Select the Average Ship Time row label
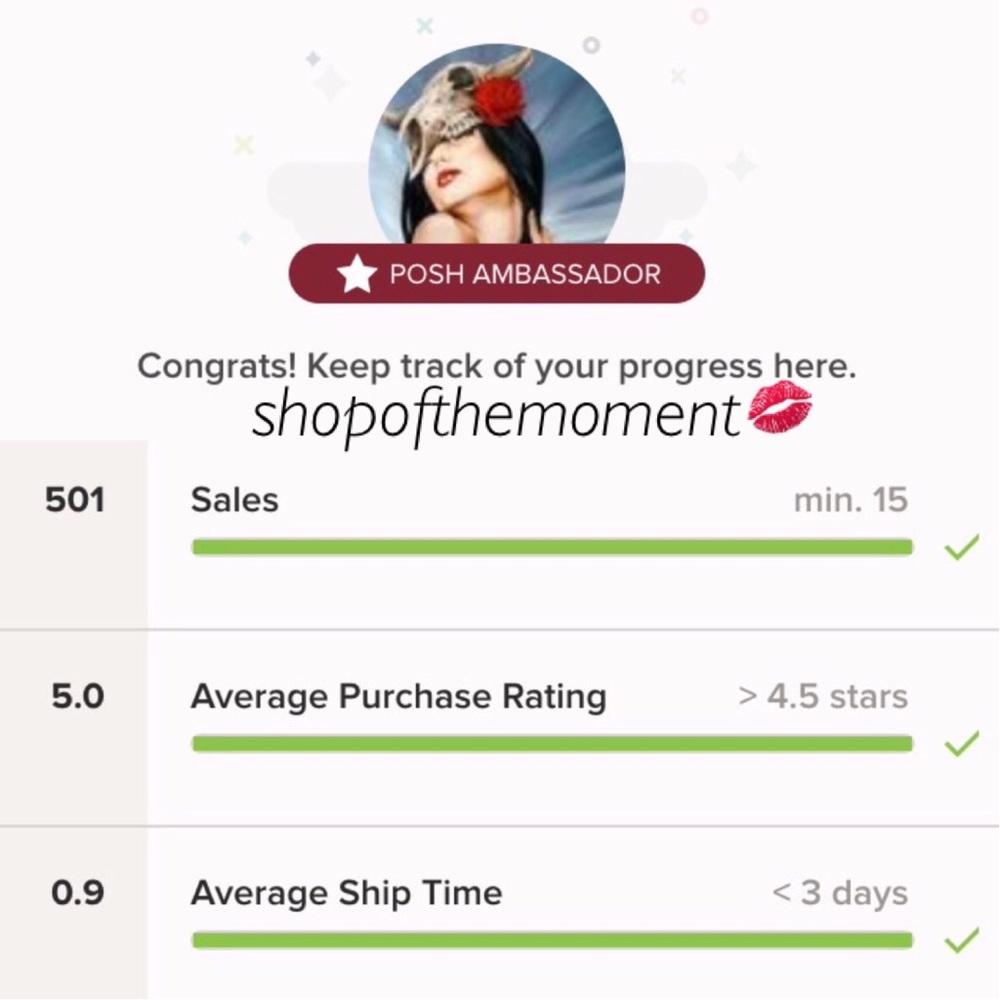1000x1000 pixels. pyautogui.click(x=345, y=893)
